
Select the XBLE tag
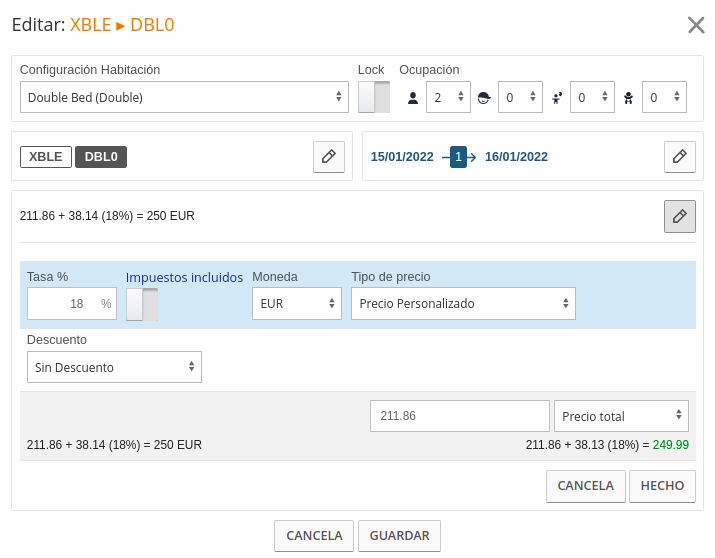point(46,157)
